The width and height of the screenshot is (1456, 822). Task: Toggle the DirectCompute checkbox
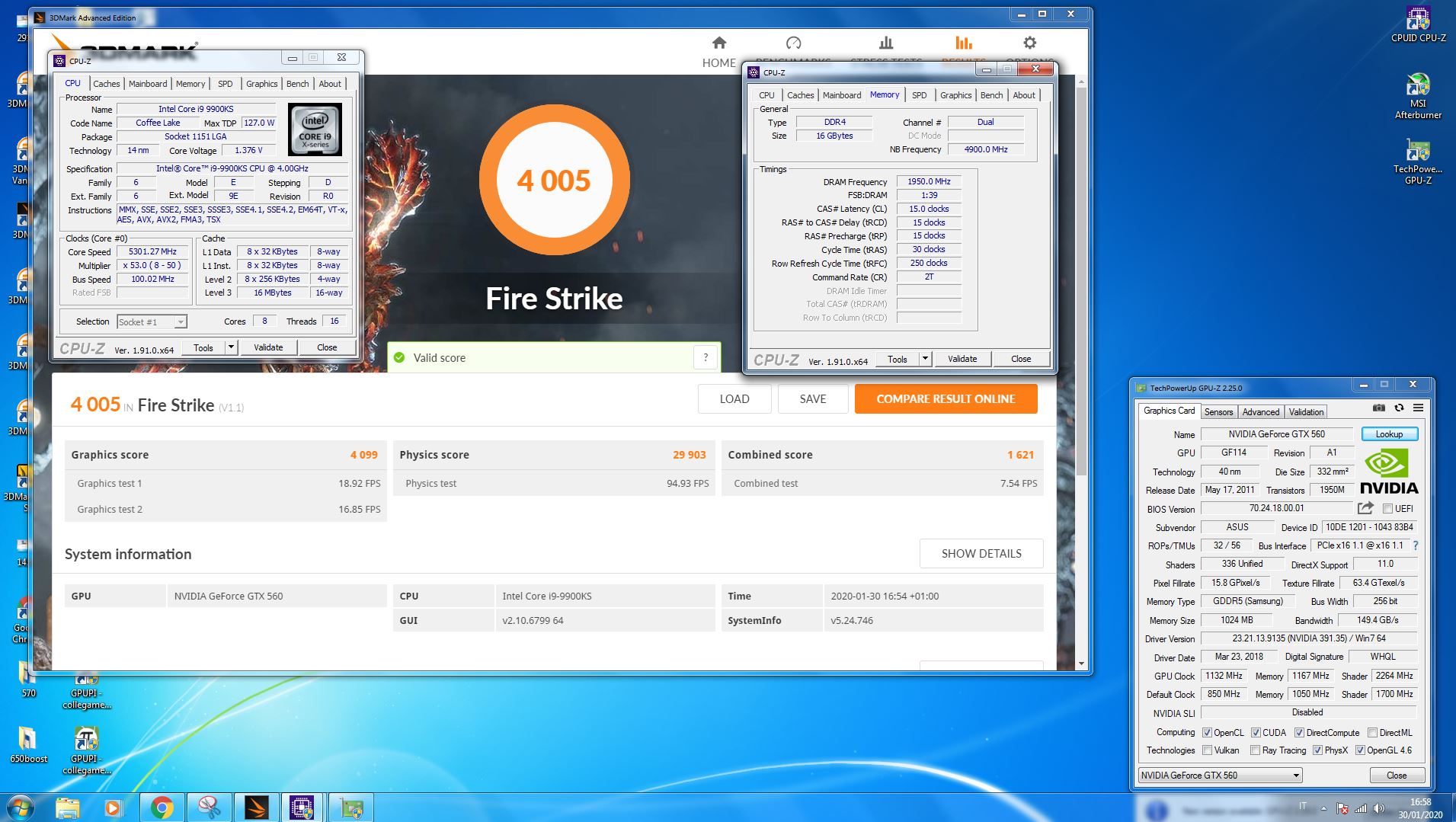click(1299, 732)
